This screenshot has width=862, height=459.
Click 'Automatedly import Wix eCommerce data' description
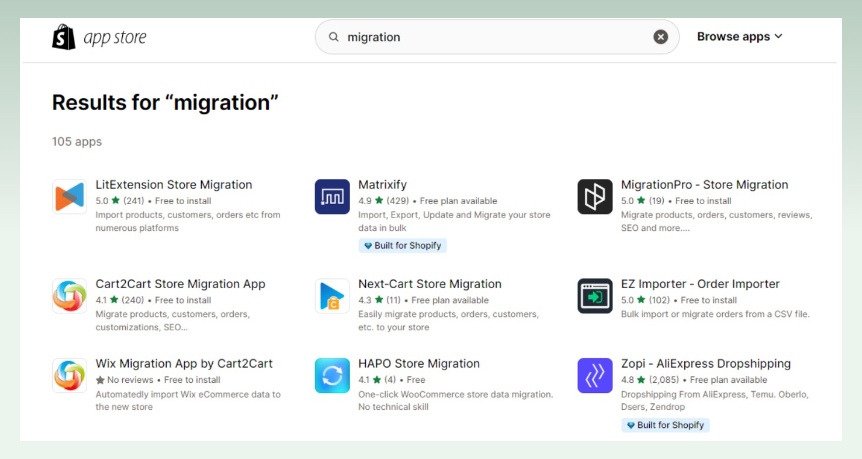(188, 401)
